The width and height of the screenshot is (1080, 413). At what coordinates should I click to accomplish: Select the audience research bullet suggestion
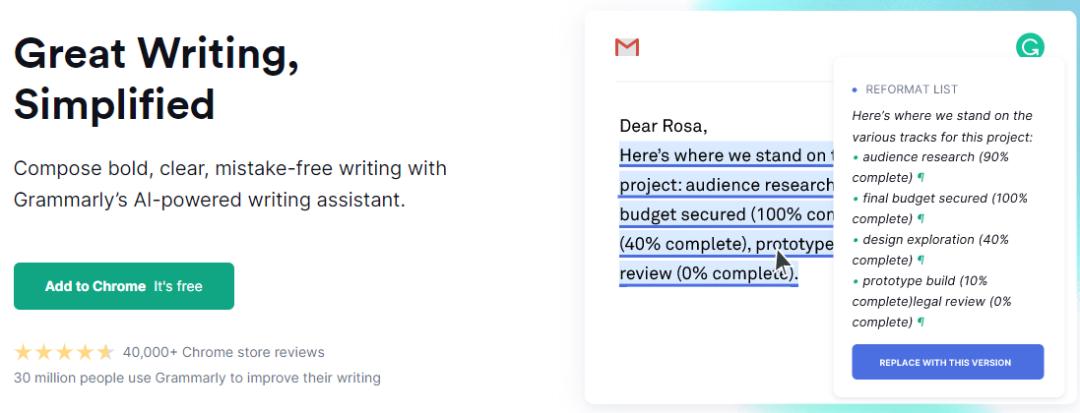tap(935, 157)
